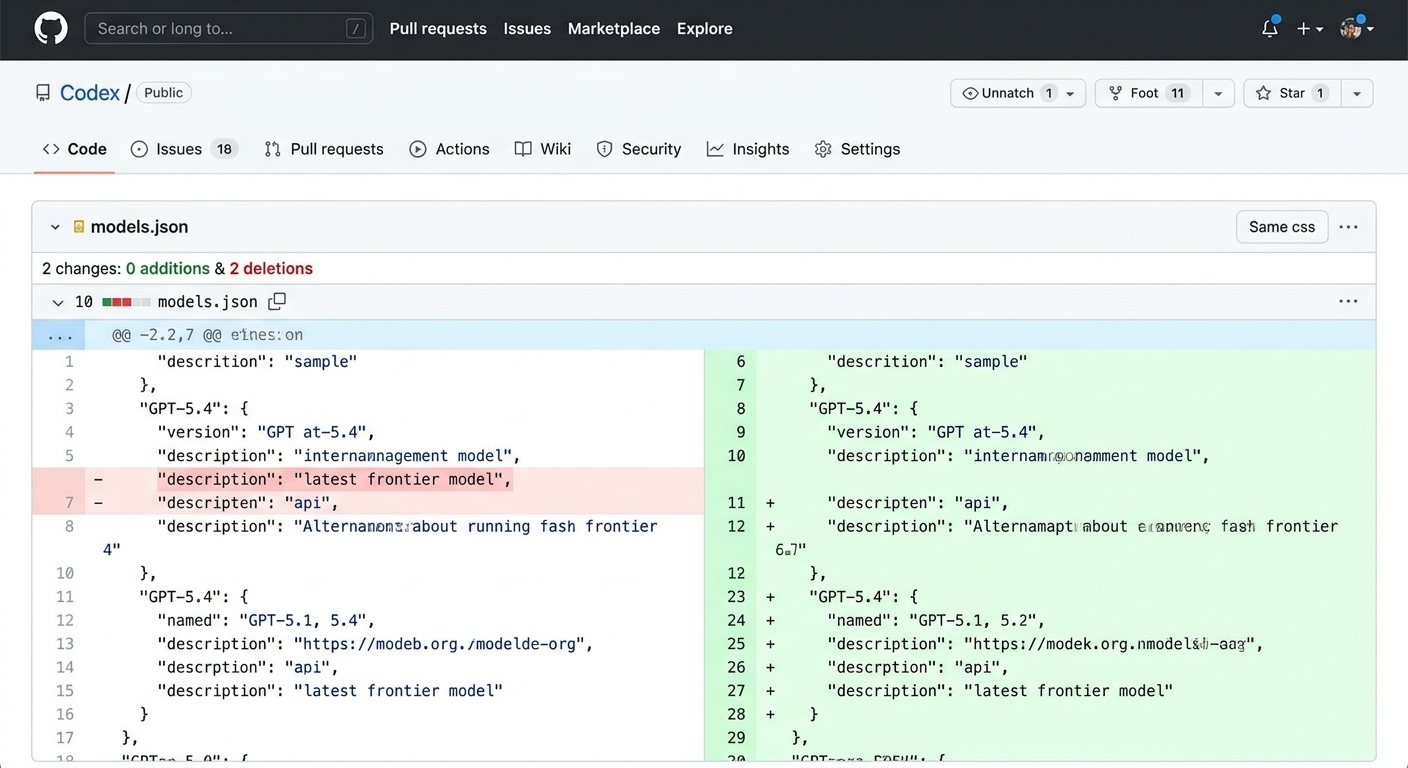Click the diffstat colored squares
This screenshot has width=1408, height=768.
tap(126, 302)
